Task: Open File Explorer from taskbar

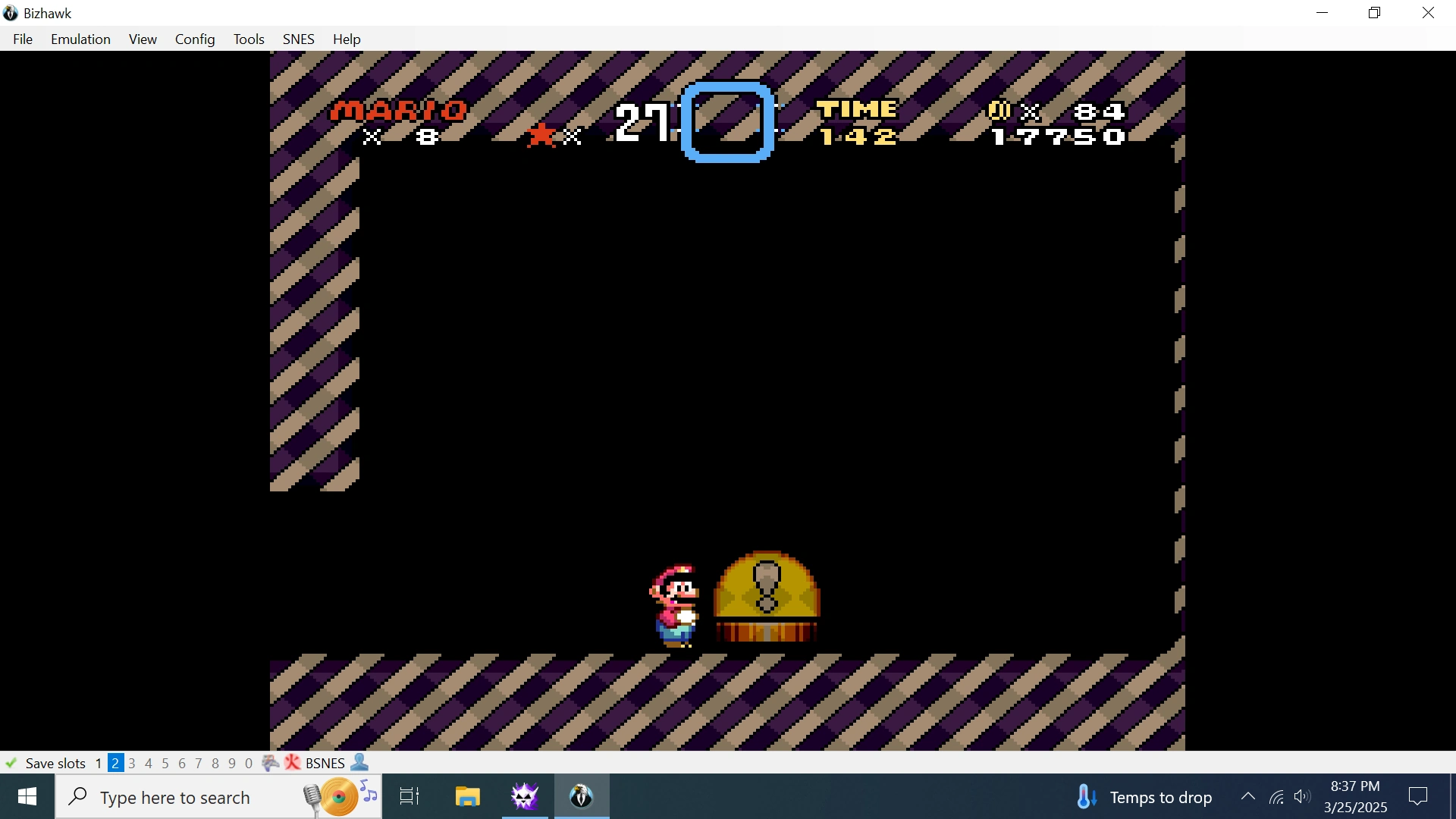Action: [x=467, y=796]
